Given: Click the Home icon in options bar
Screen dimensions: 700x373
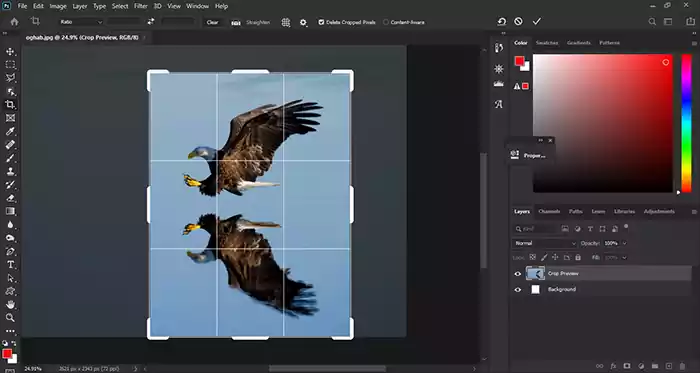Looking at the screenshot, I should pos(14,21).
